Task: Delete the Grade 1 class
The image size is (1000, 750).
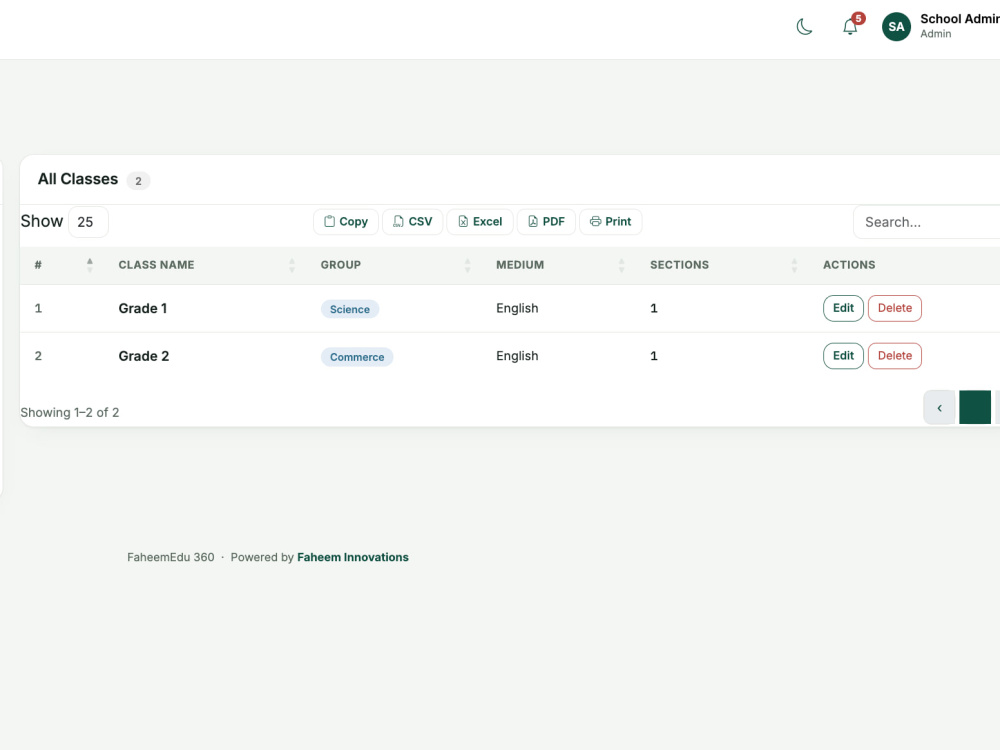Action: (x=895, y=308)
